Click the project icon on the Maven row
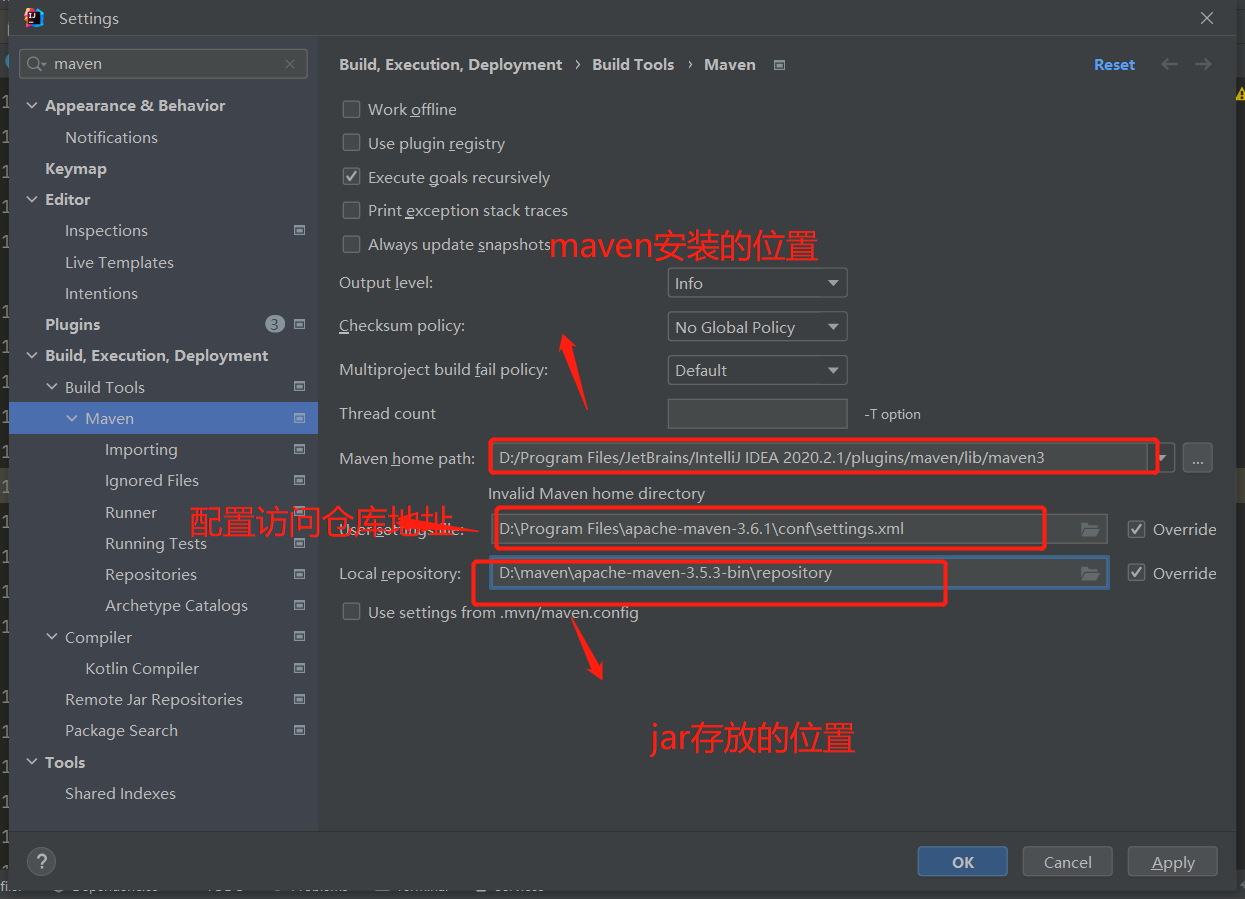The height and width of the screenshot is (899, 1245). click(299, 418)
